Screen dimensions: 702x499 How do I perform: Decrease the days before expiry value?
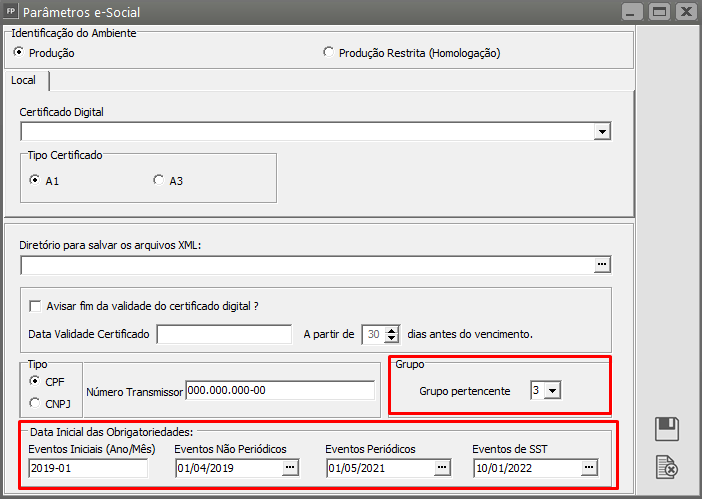(392, 338)
